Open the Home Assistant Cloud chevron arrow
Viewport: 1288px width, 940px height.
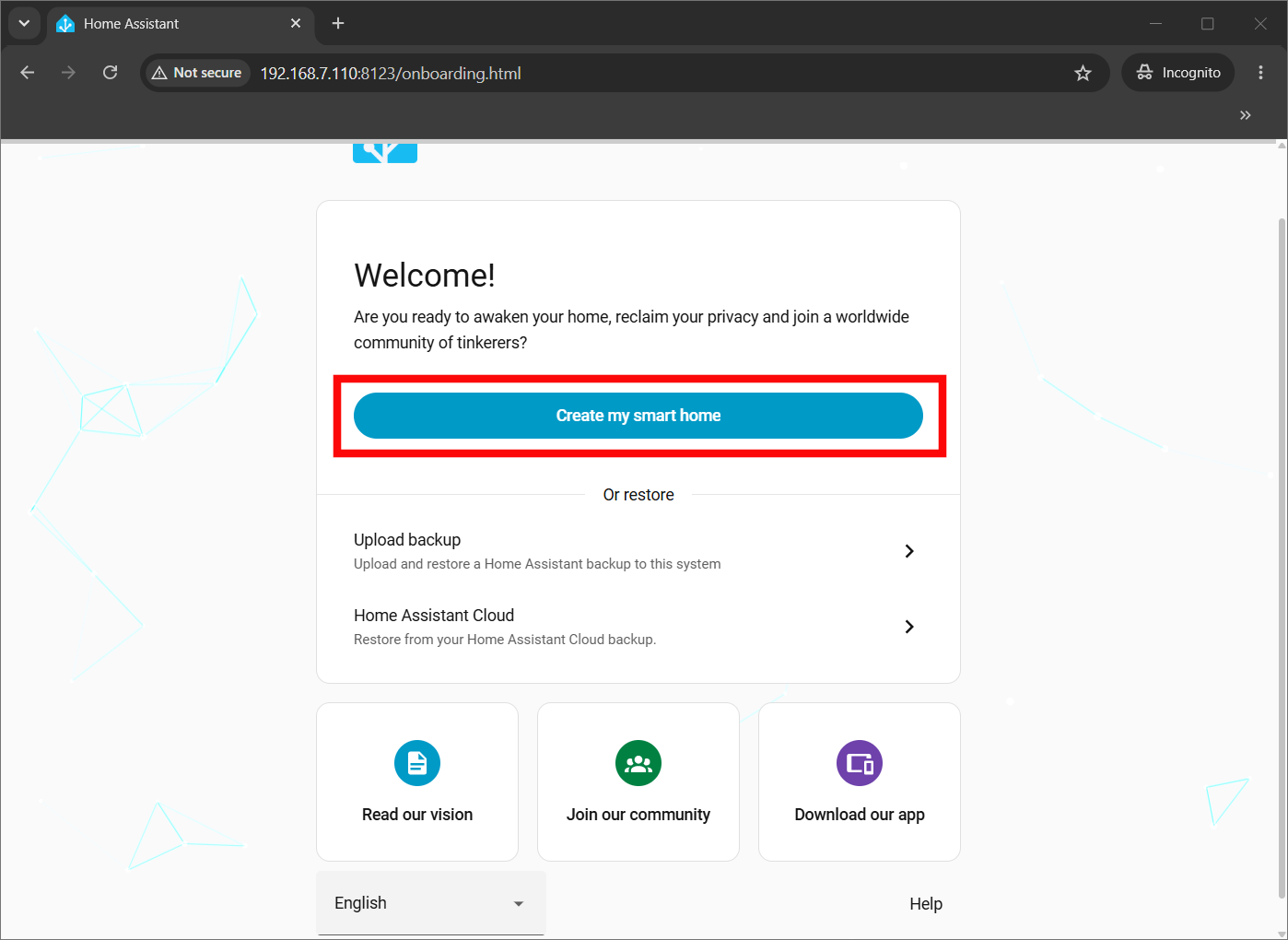point(909,627)
